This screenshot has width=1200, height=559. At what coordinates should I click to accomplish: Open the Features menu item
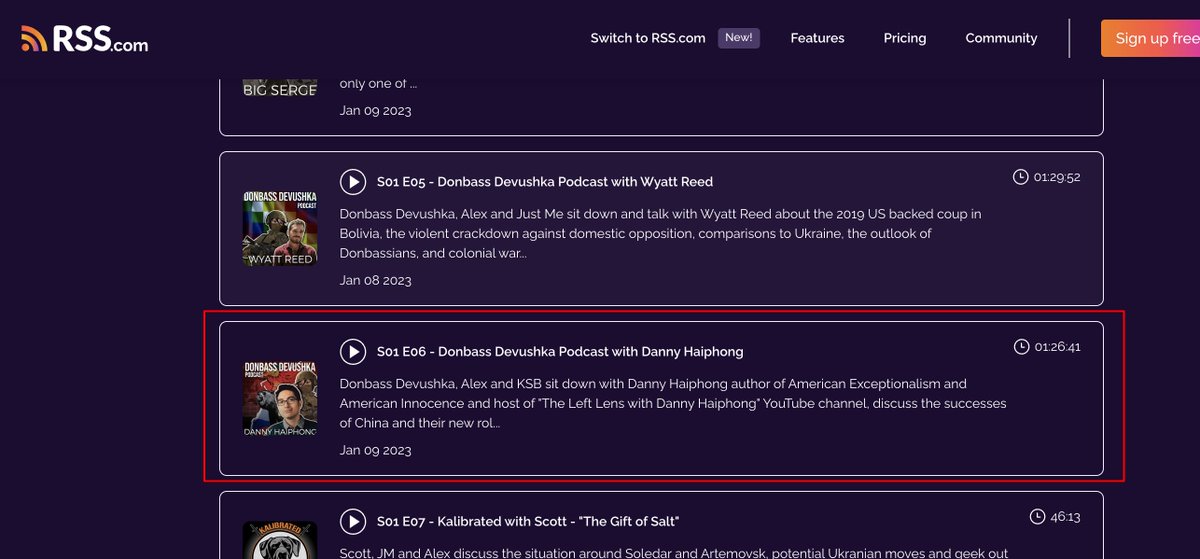(x=817, y=38)
